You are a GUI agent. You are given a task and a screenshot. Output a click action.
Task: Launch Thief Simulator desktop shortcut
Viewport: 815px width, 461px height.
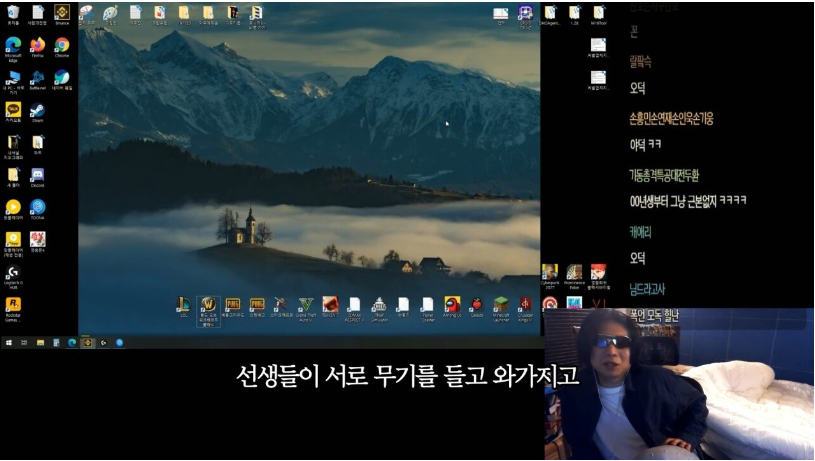point(379,309)
